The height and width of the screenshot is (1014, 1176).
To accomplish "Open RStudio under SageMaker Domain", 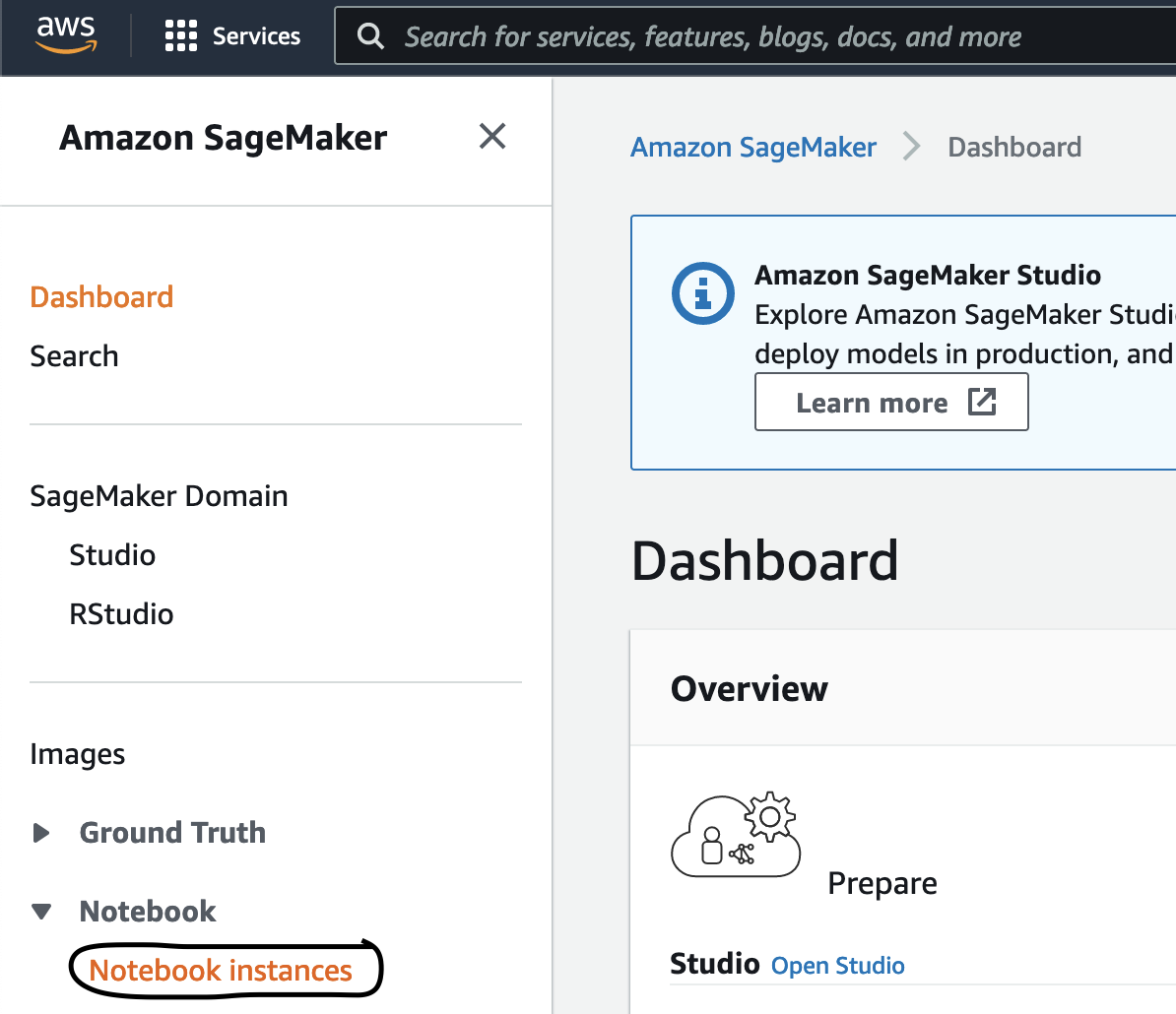I will click(121, 614).
